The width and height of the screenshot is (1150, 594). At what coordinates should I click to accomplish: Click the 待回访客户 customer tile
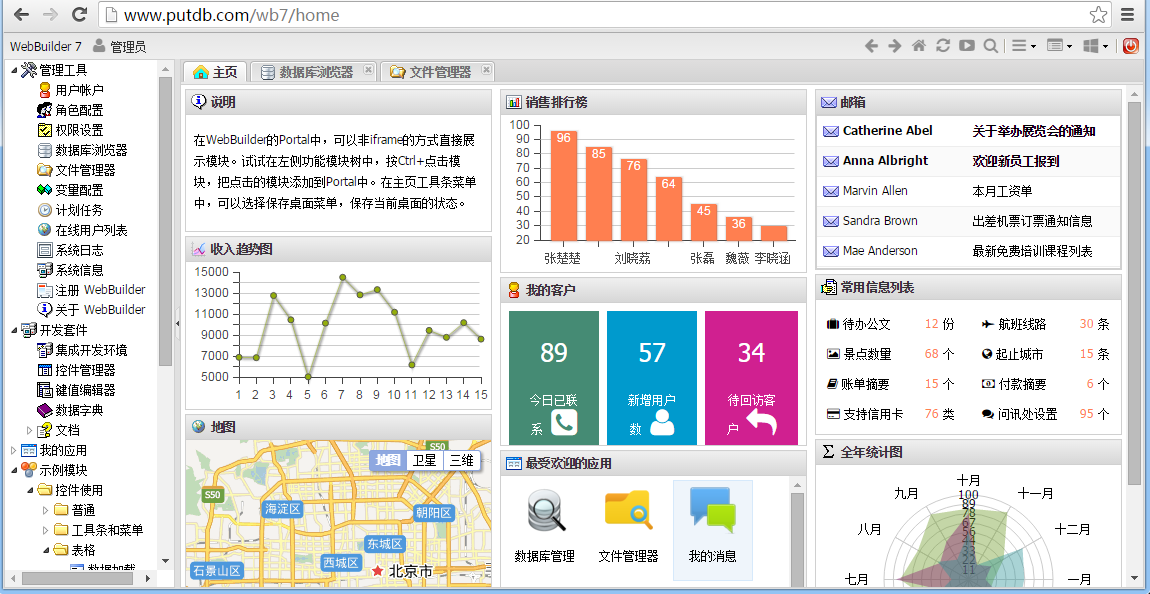(751, 378)
